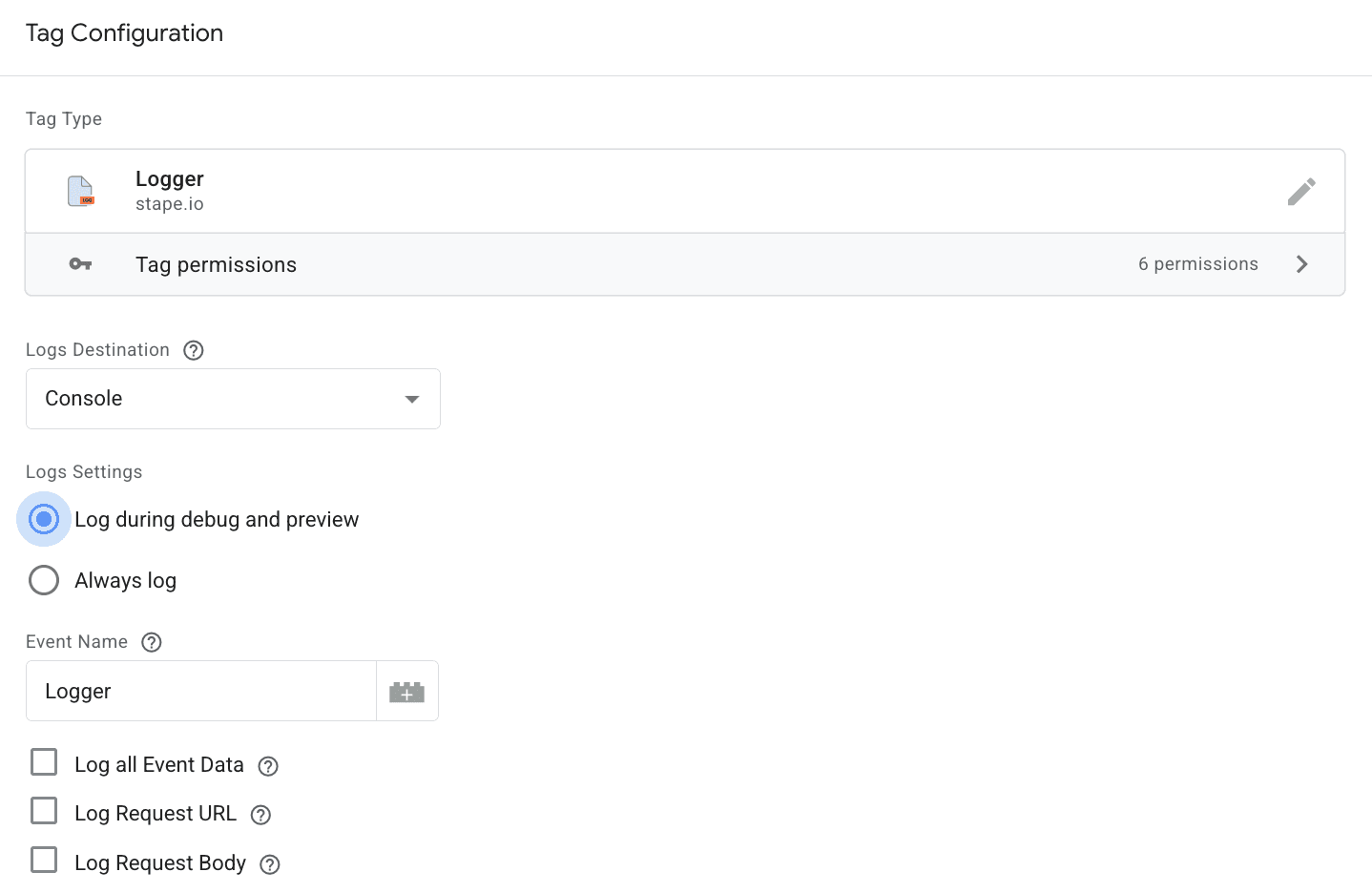This screenshot has height=893, width=1372.
Task: Show help for Log Request Body
Action: click(x=271, y=864)
